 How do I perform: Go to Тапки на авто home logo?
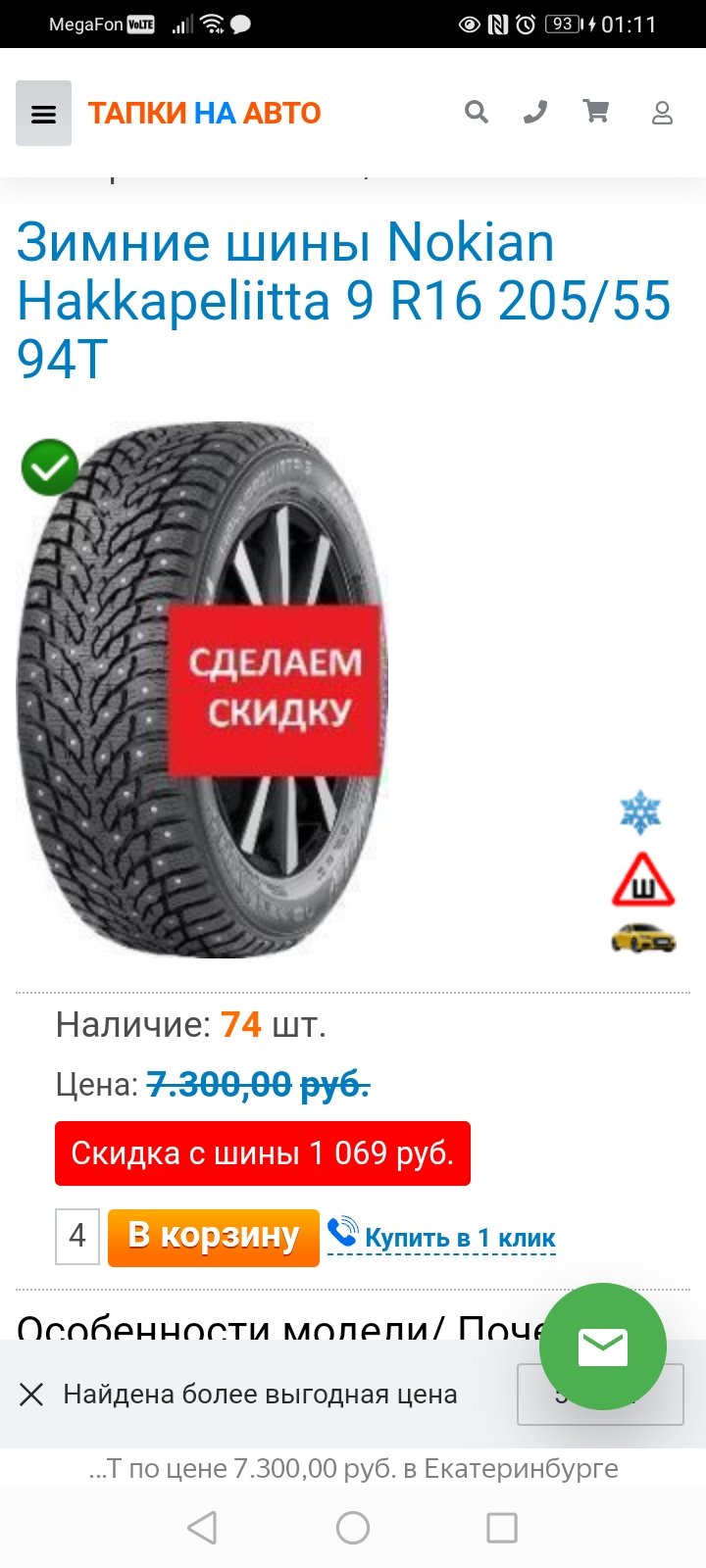coord(205,114)
